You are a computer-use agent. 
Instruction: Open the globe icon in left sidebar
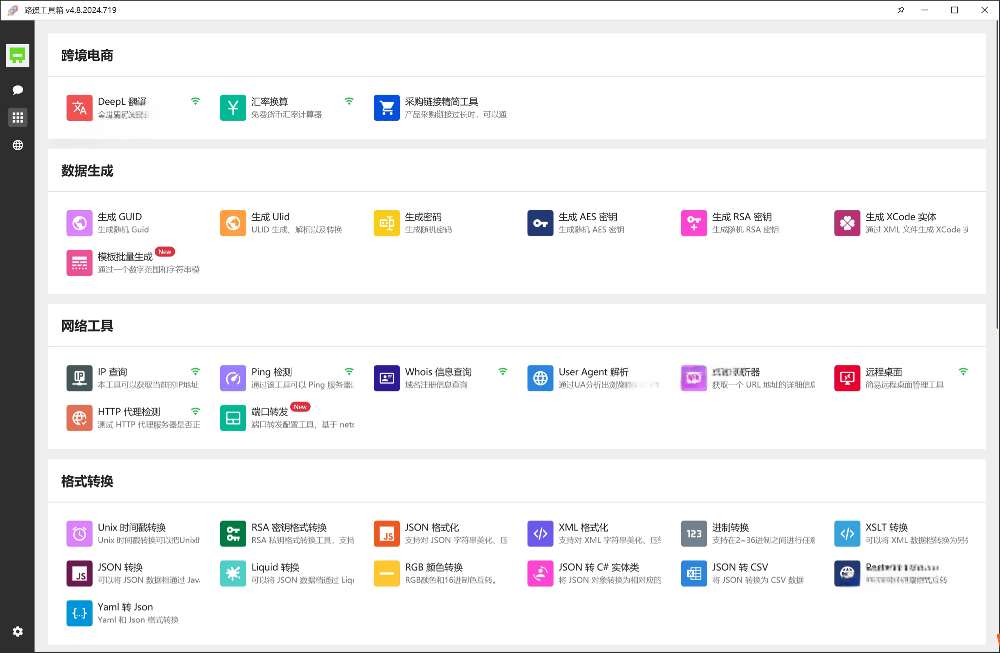pos(17,145)
